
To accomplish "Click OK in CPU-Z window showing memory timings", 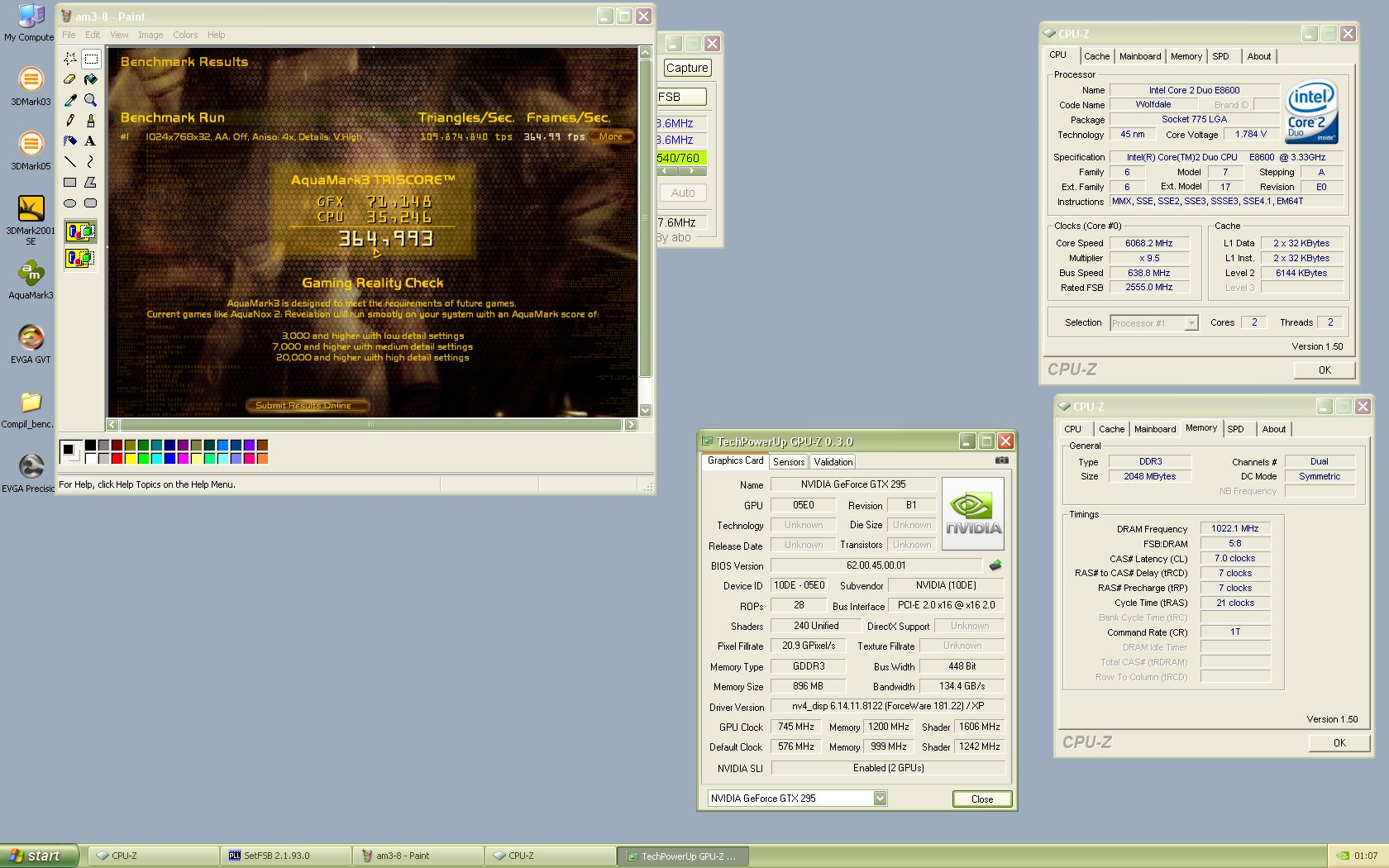I will pyautogui.click(x=1339, y=743).
